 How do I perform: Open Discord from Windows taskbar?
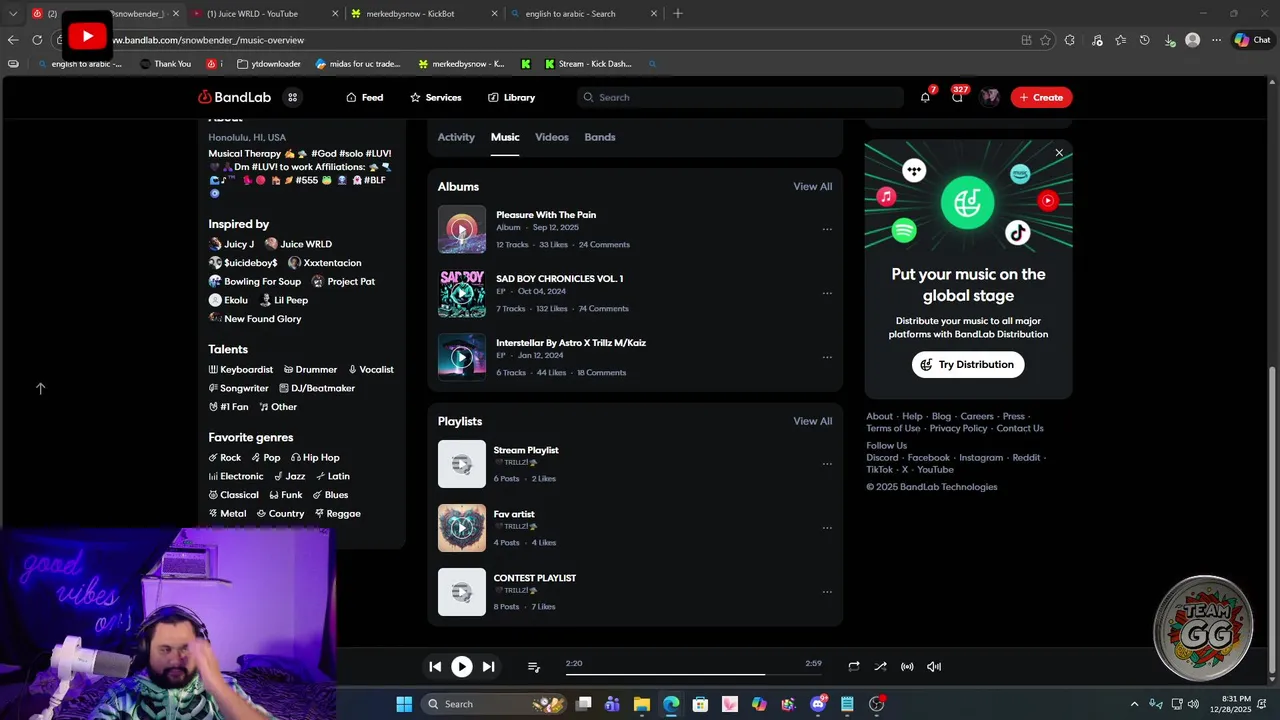coord(818,704)
